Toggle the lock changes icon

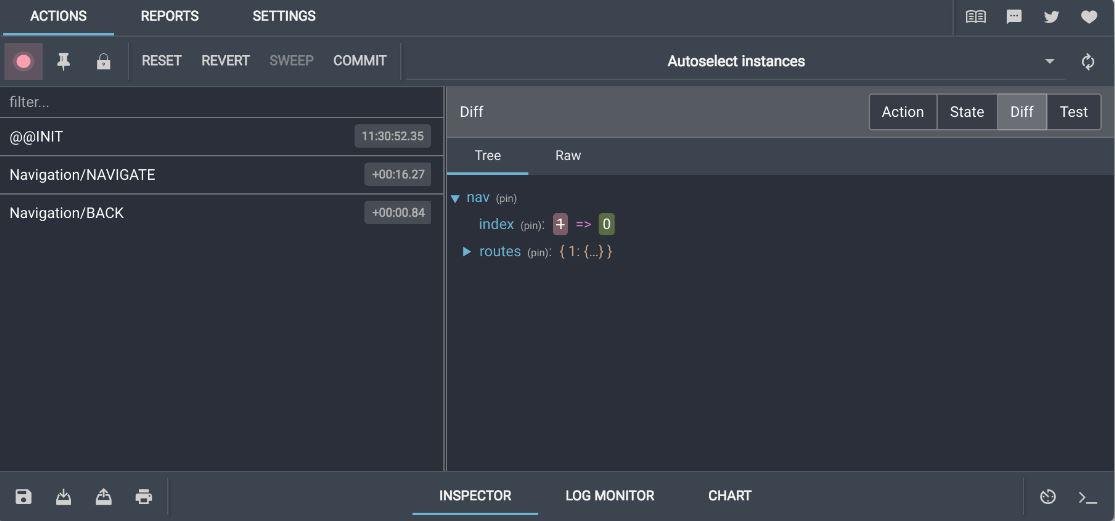(x=104, y=61)
